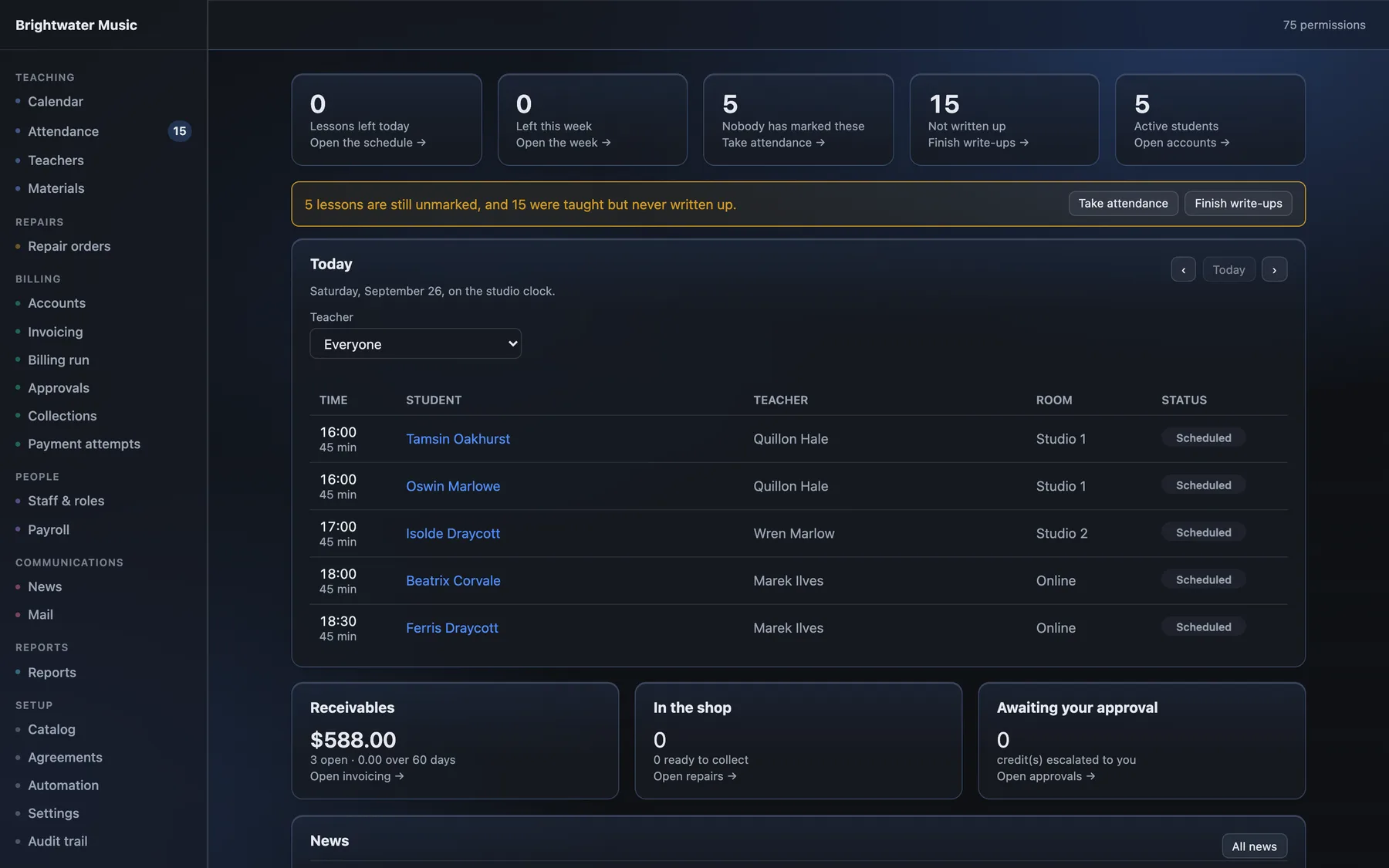This screenshot has height=868, width=1389.
Task: Open Payment attempts page
Action: [x=84, y=444]
